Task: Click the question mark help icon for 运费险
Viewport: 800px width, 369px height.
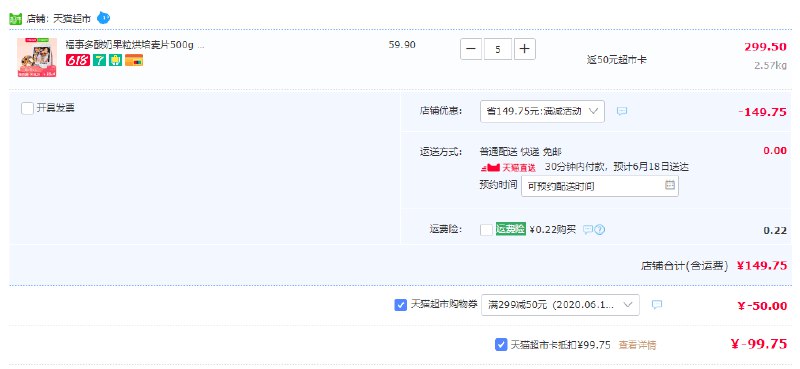Action: click(599, 230)
